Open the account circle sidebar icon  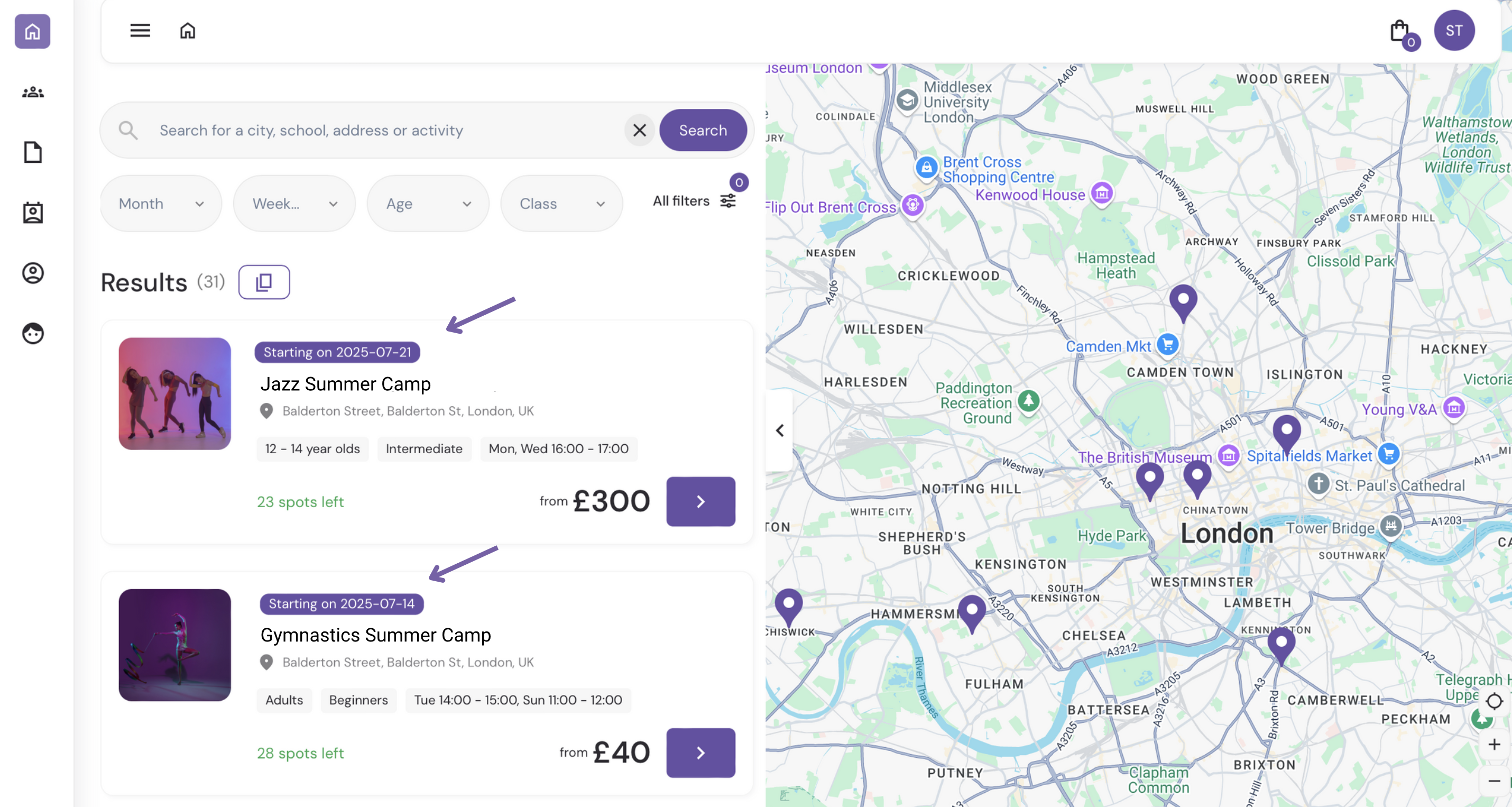[x=33, y=273]
